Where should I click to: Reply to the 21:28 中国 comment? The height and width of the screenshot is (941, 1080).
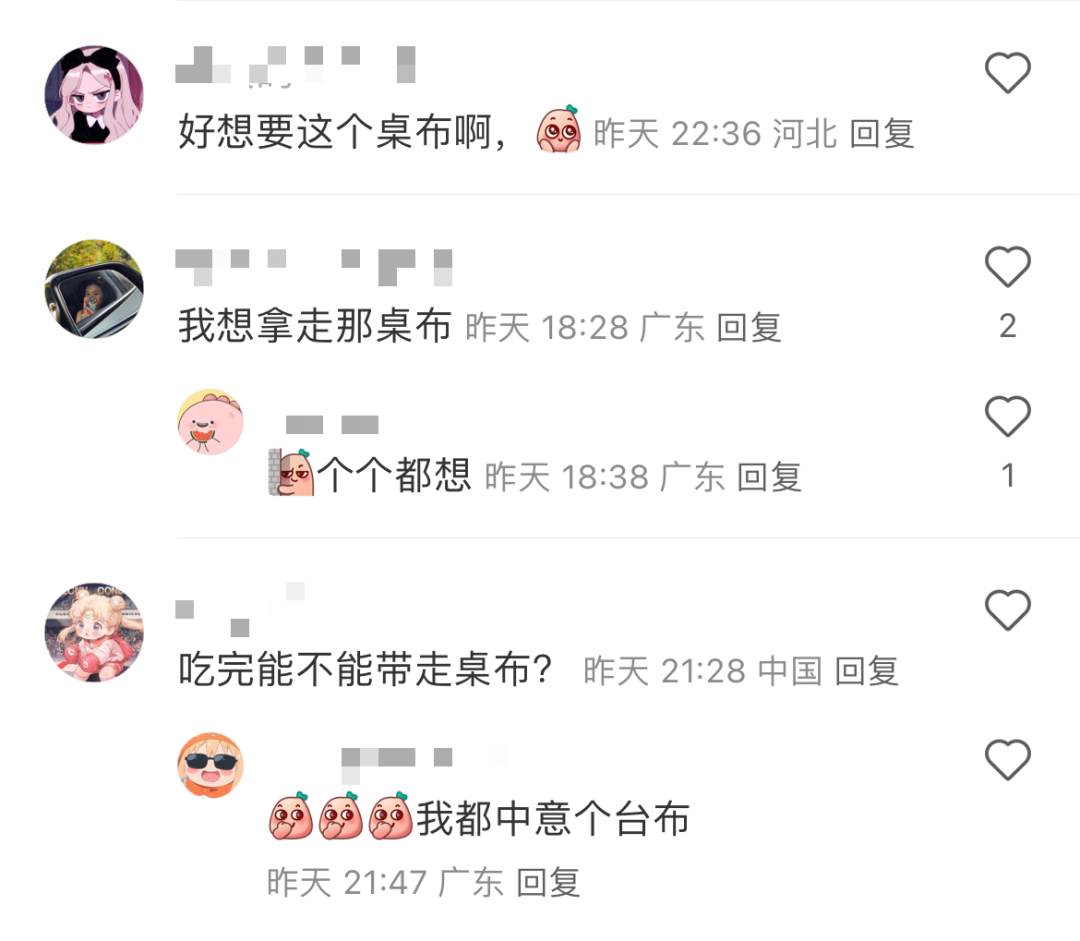866,671
